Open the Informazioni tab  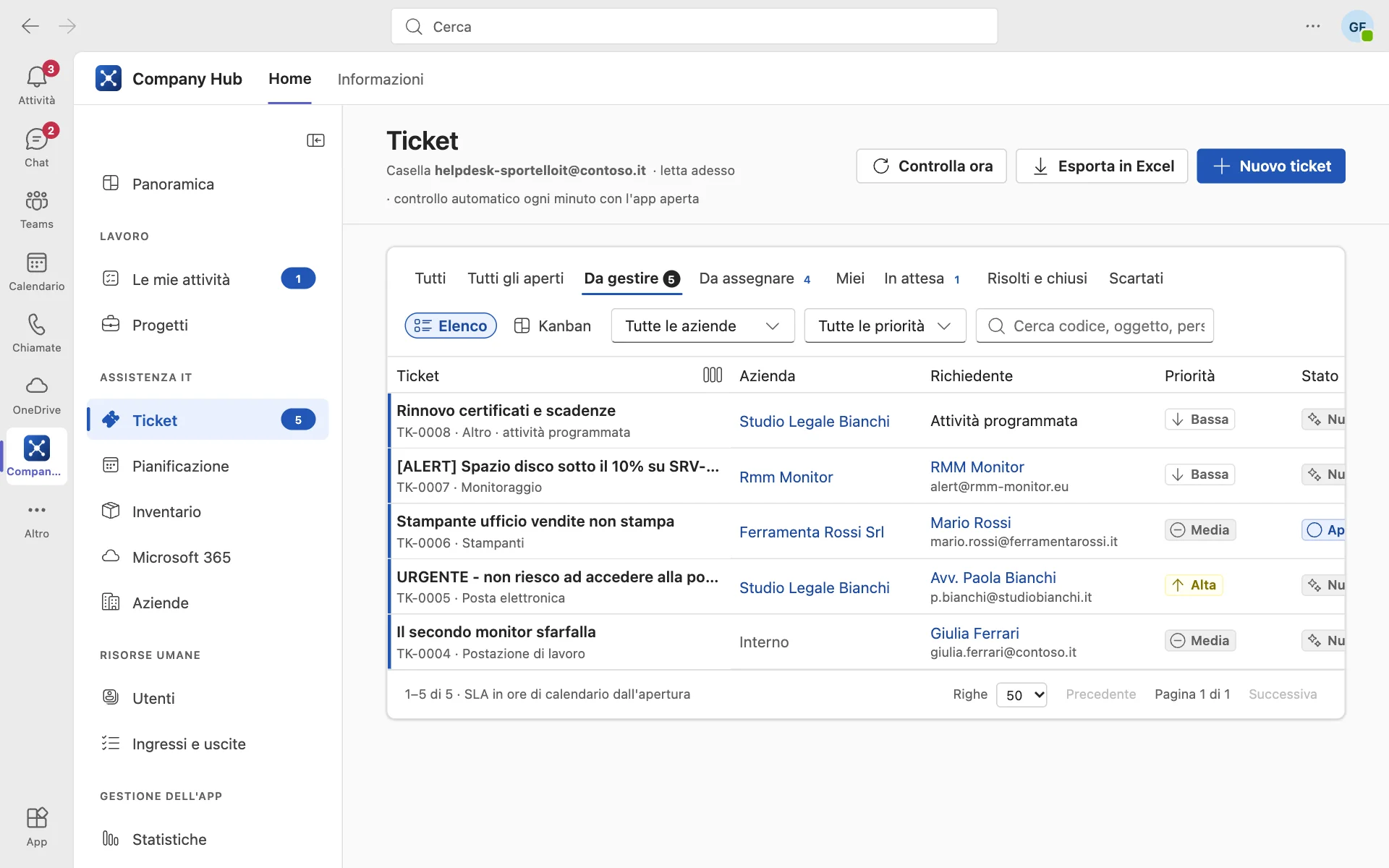[x=381, y=79]
